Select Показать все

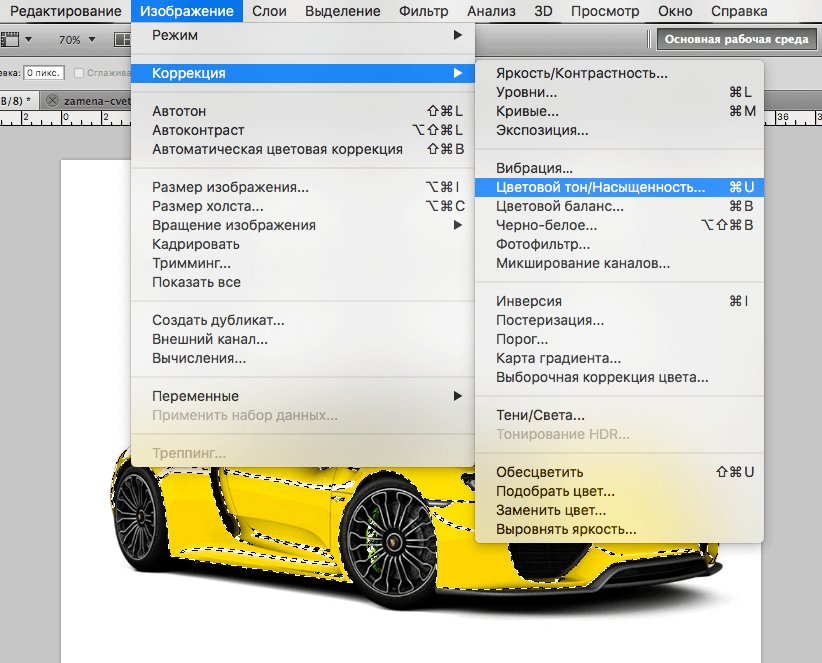coord(302,282)
